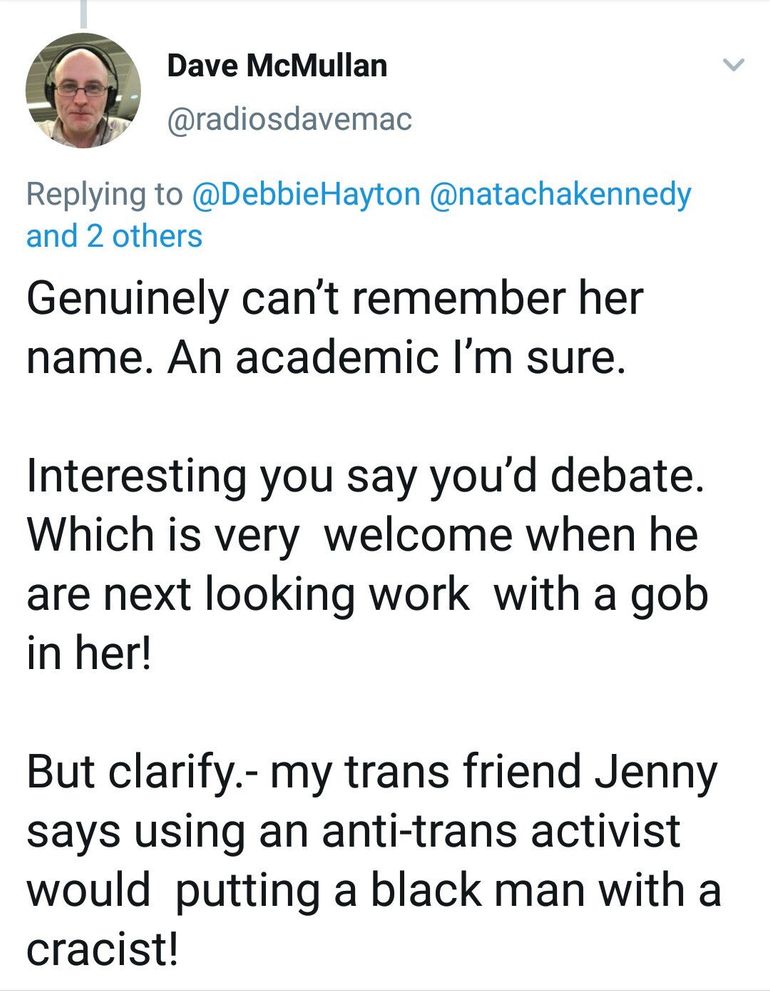This screenshot has height=1000, width=770.
Task: Click the "Genuinely can't remember her" line
Action: coord(335,301)
